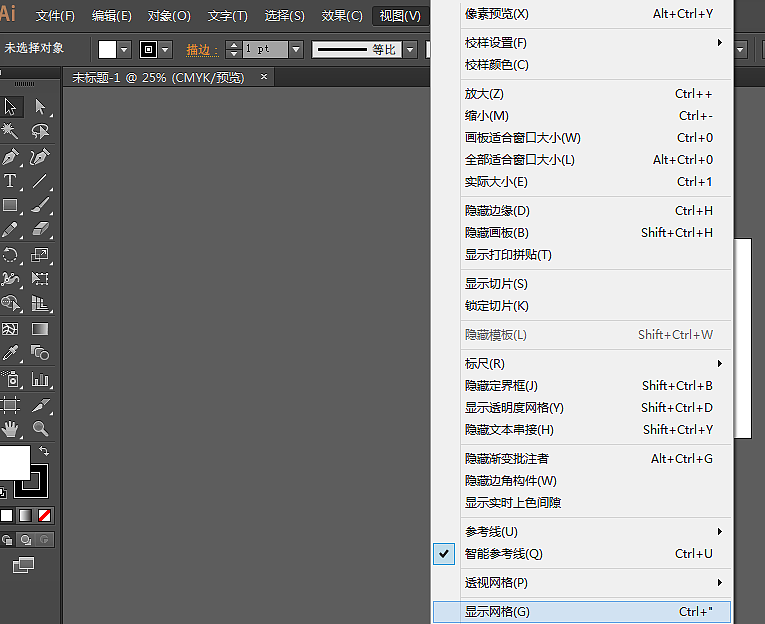Open the 效果(C) menu
The width and height of the screenshot is (765, 624).
coord(342,16)
